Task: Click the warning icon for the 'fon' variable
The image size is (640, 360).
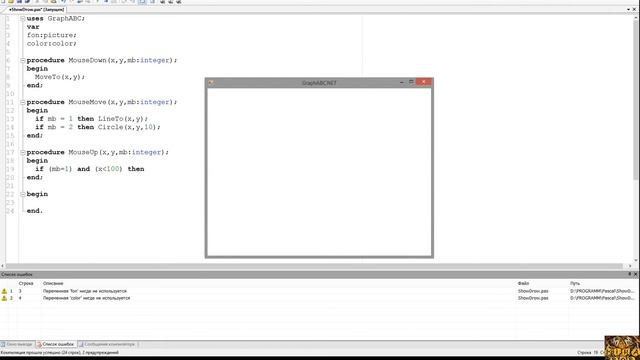Action: (x=4, y=291)
